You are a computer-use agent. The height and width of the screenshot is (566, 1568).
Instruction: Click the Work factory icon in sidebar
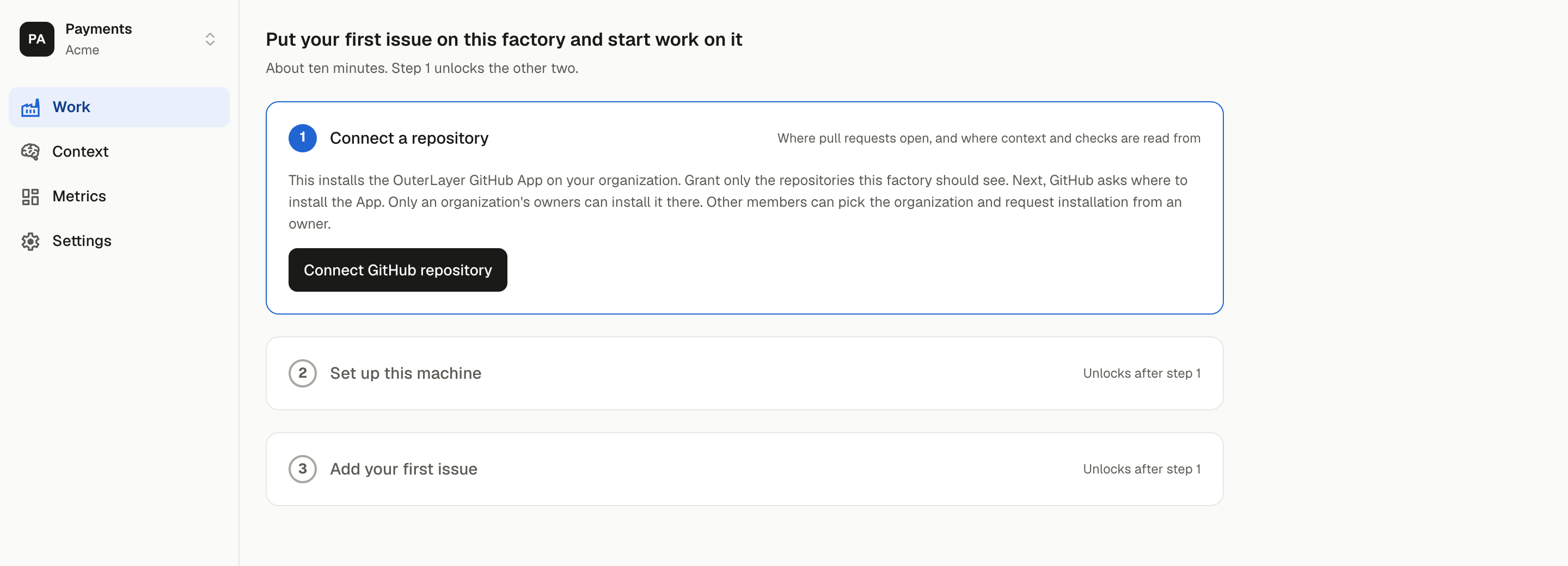coord(30,108)
